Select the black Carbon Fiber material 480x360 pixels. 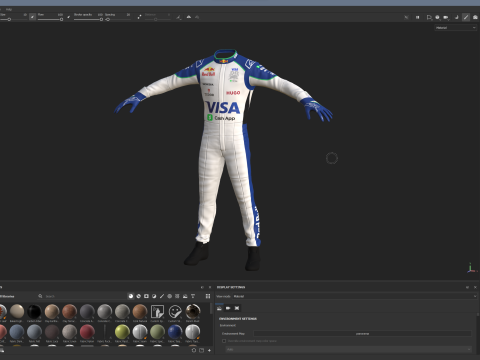(34, 312)
